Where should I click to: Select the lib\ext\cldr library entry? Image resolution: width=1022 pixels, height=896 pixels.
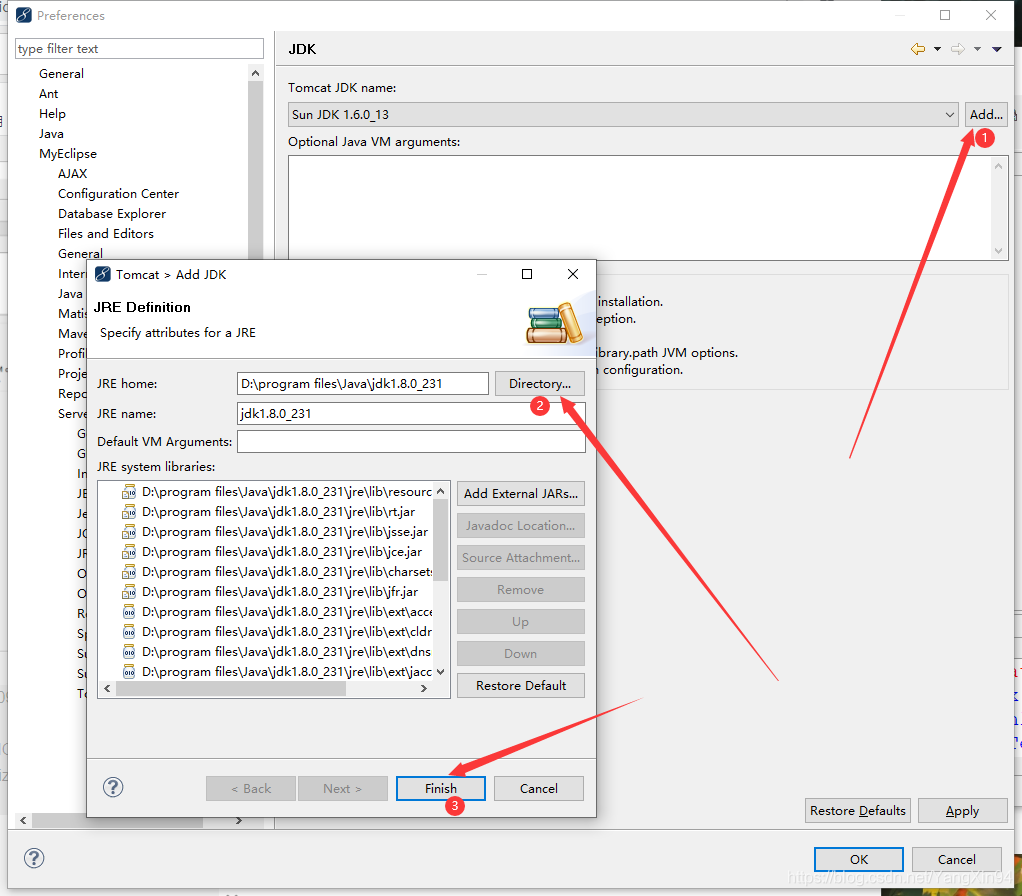click(x=287, y=632)
